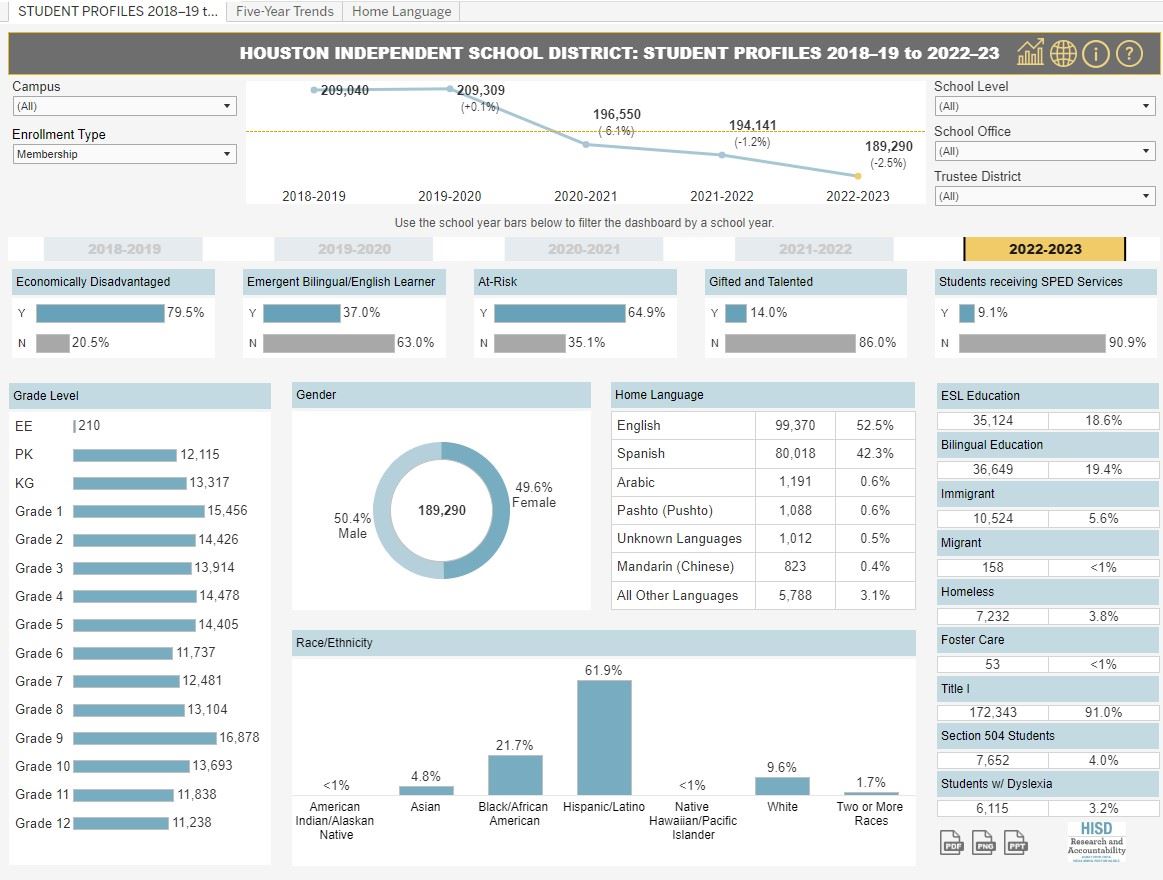Click the Black/African American bar 21.7%
Screen dimensions: 1163x880
tap(515, 775)
